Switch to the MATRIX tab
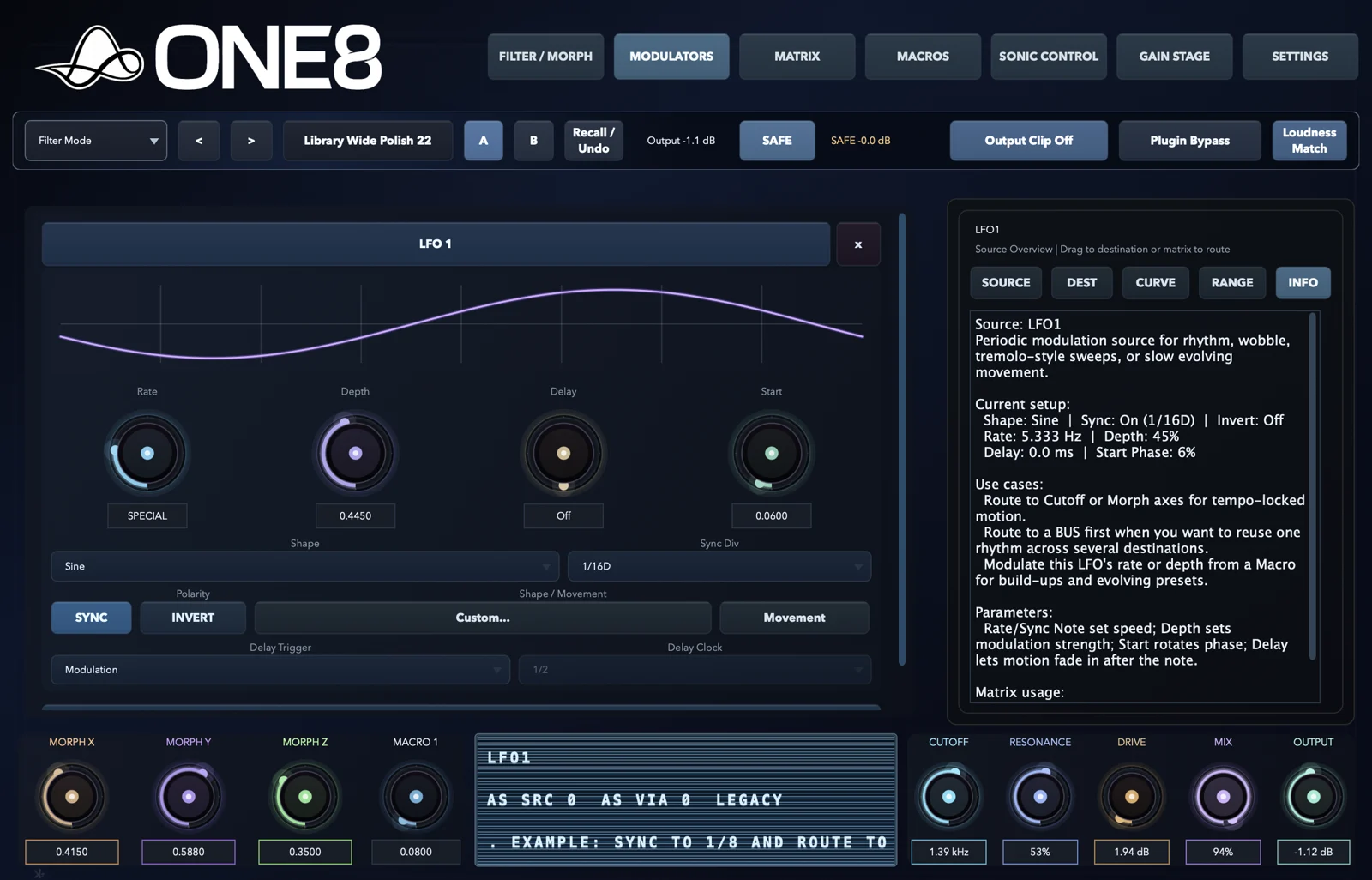Image resolution: width=1372 pixels, height=880 pixels. (797, 57)
